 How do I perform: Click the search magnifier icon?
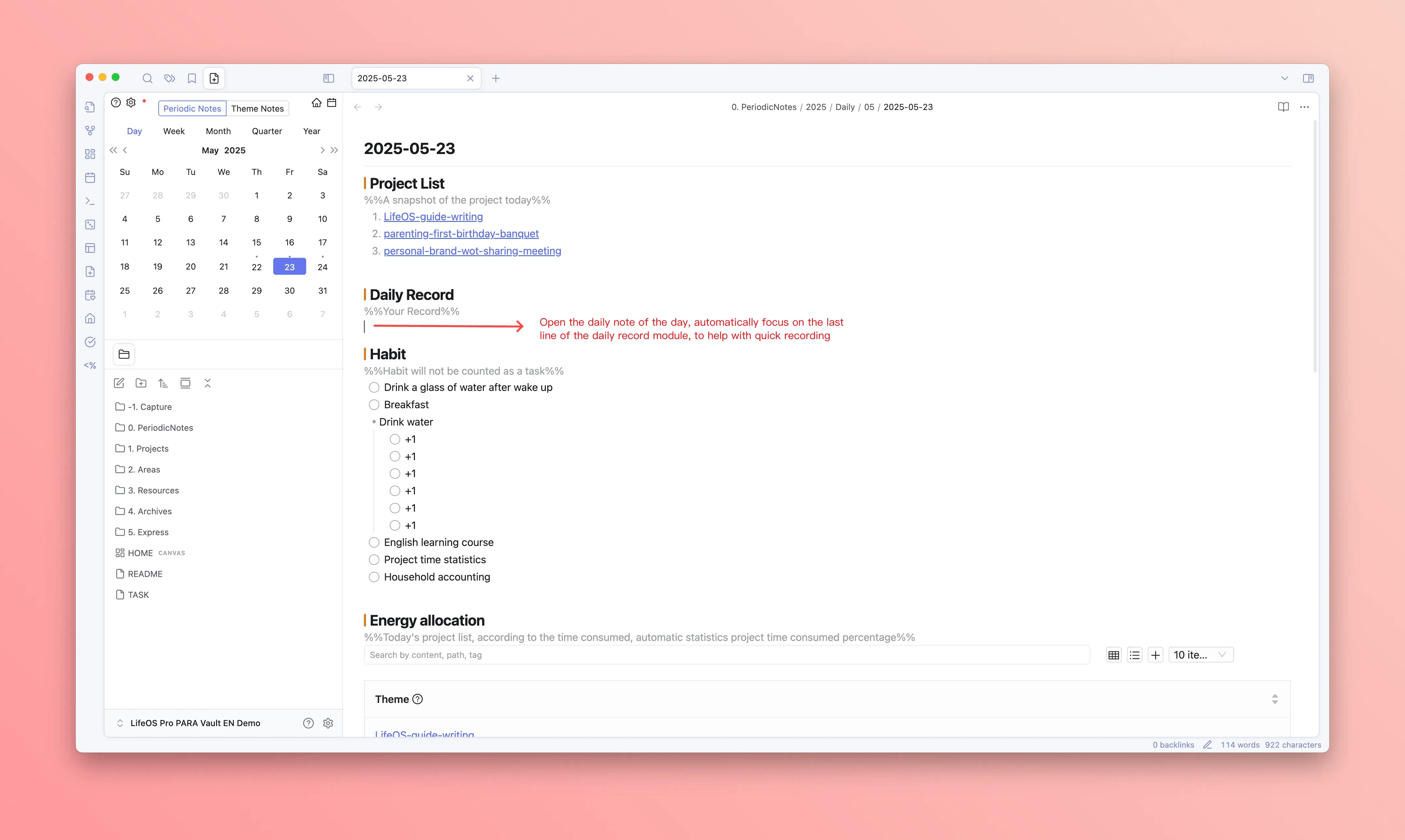[147, 78]
